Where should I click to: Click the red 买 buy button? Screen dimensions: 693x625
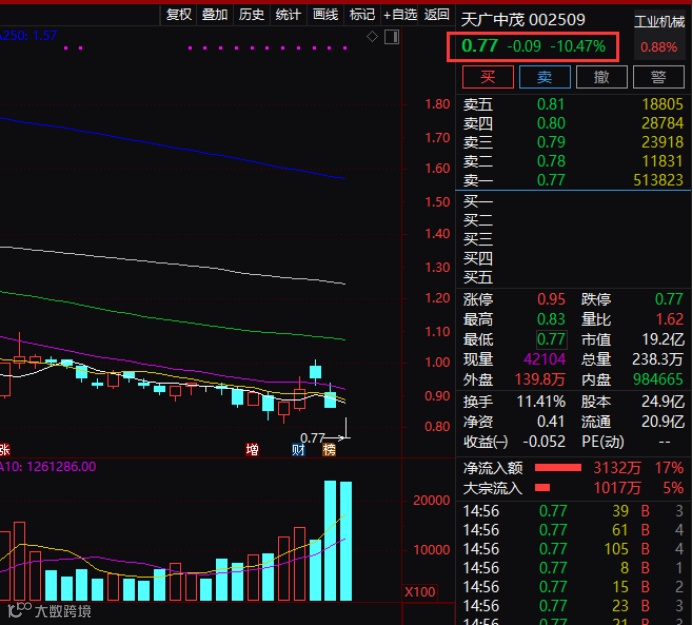click(488, 77)
